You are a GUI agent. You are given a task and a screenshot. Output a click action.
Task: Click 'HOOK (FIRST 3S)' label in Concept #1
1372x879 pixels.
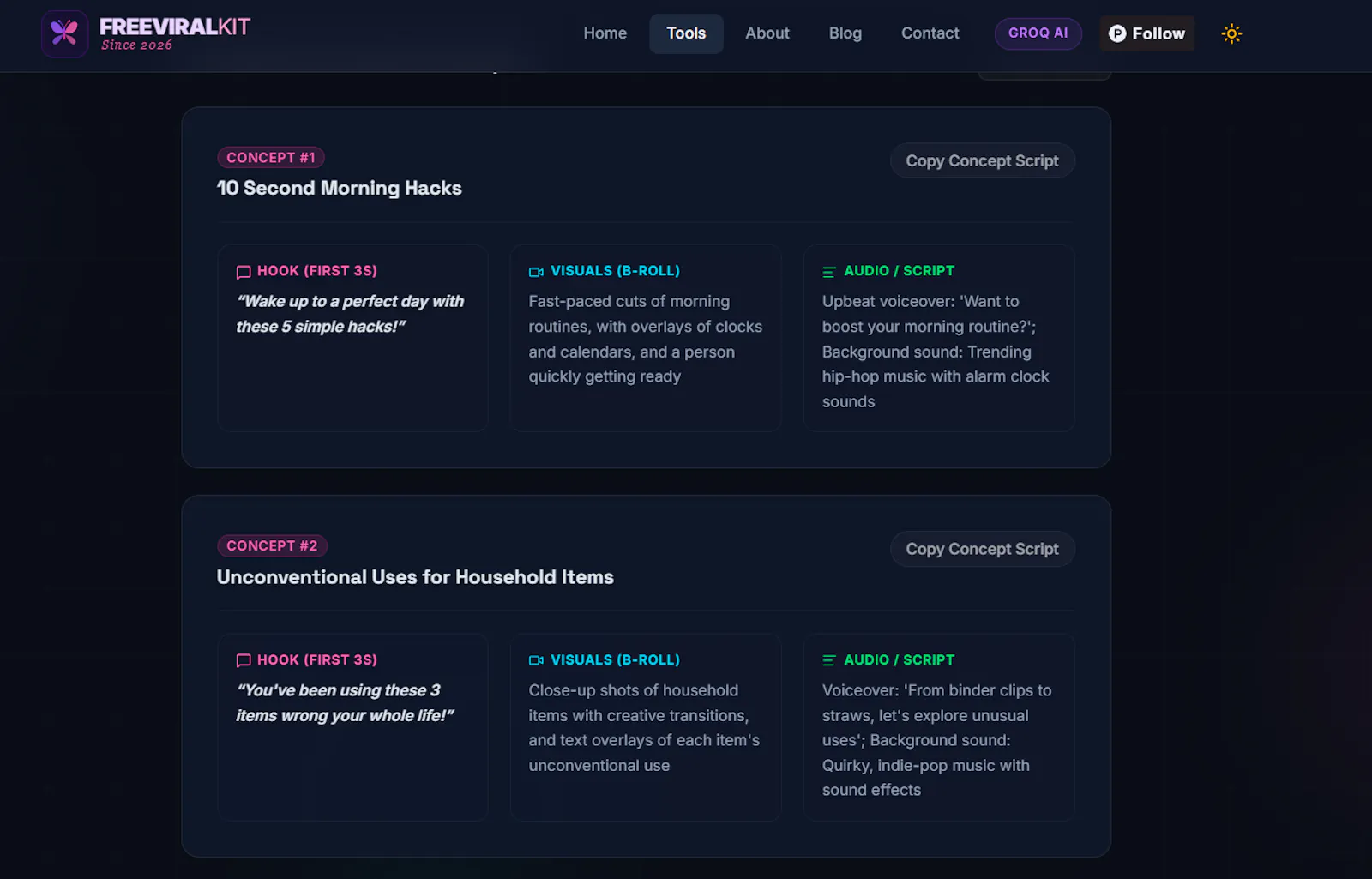[x=317, y=271]
